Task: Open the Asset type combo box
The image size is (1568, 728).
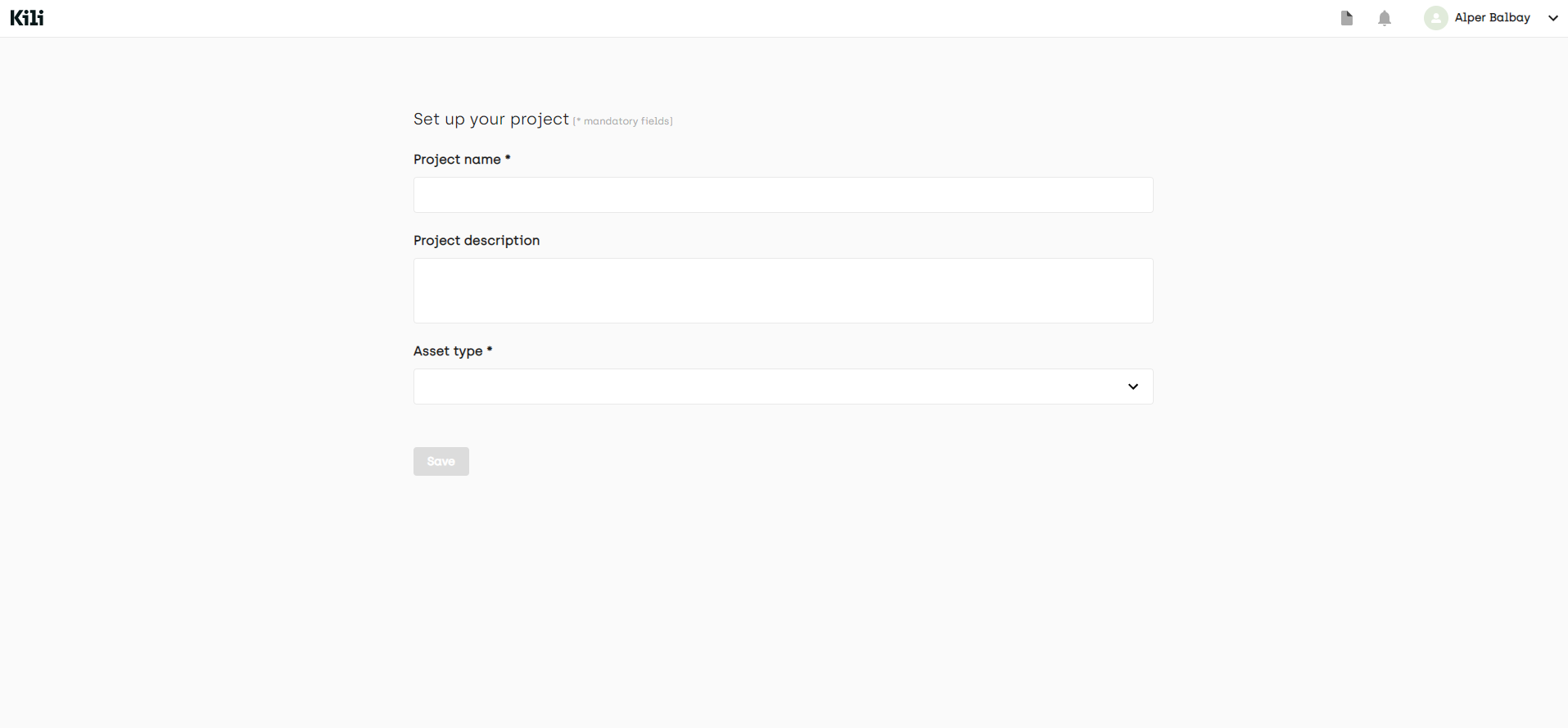Action: (x=770, y=387)
